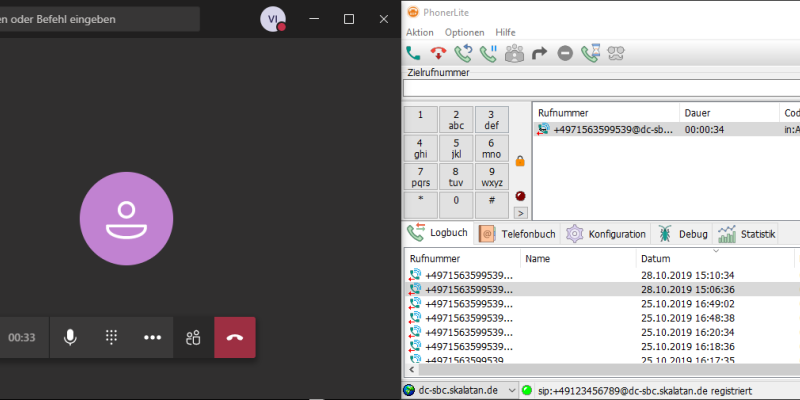Image resolution: width=800 pixels, height=400 pixels.
Task: Click the green dial phone icon in PhonerLite
Action: tap(414, 54)
